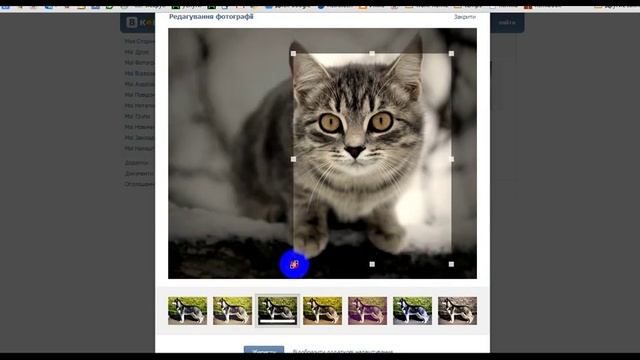Click the bottom-center crop handle

(x=372, y=264)
